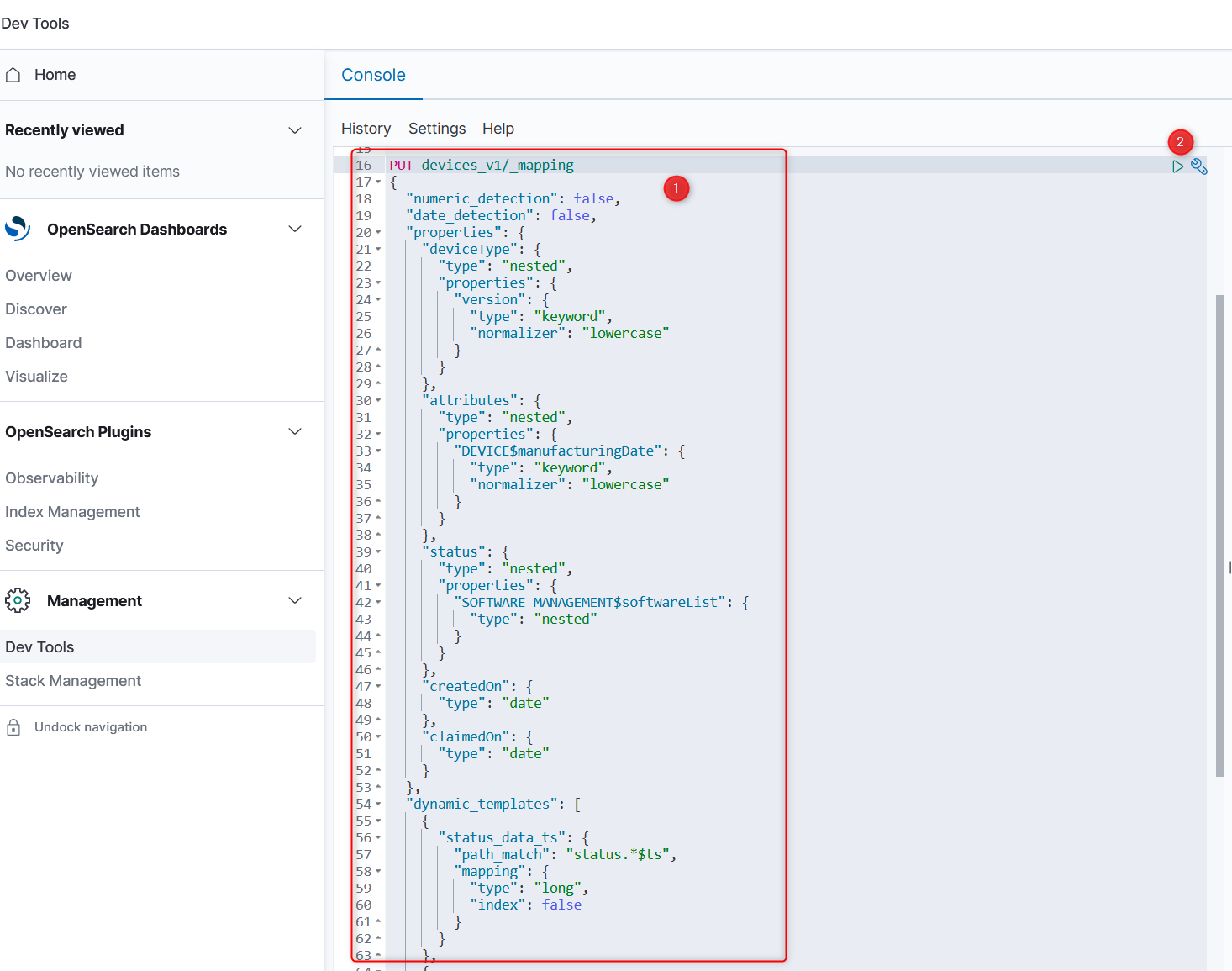Open Visualize page
The width and height of the screenshot is (1232, 971).
36,377
